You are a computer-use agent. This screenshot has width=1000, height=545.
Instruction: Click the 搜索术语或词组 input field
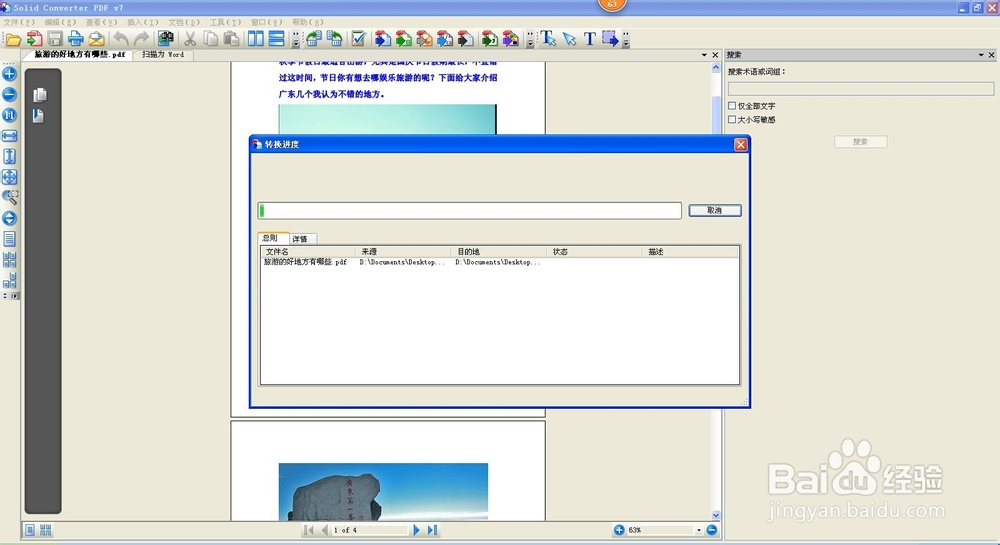point(861,89)
